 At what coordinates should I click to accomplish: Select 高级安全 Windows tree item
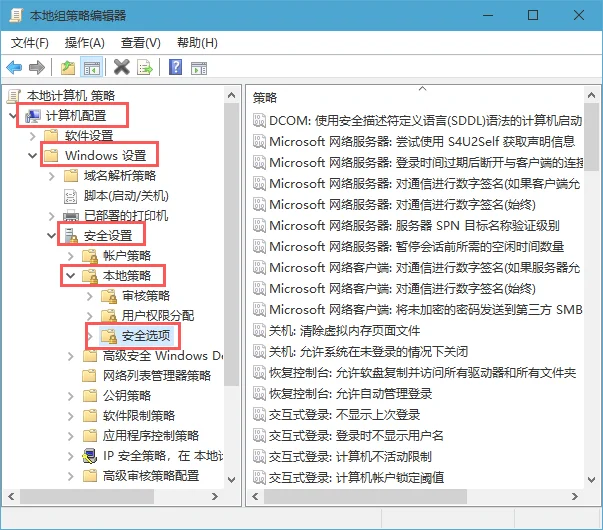(x=163, y=356)
